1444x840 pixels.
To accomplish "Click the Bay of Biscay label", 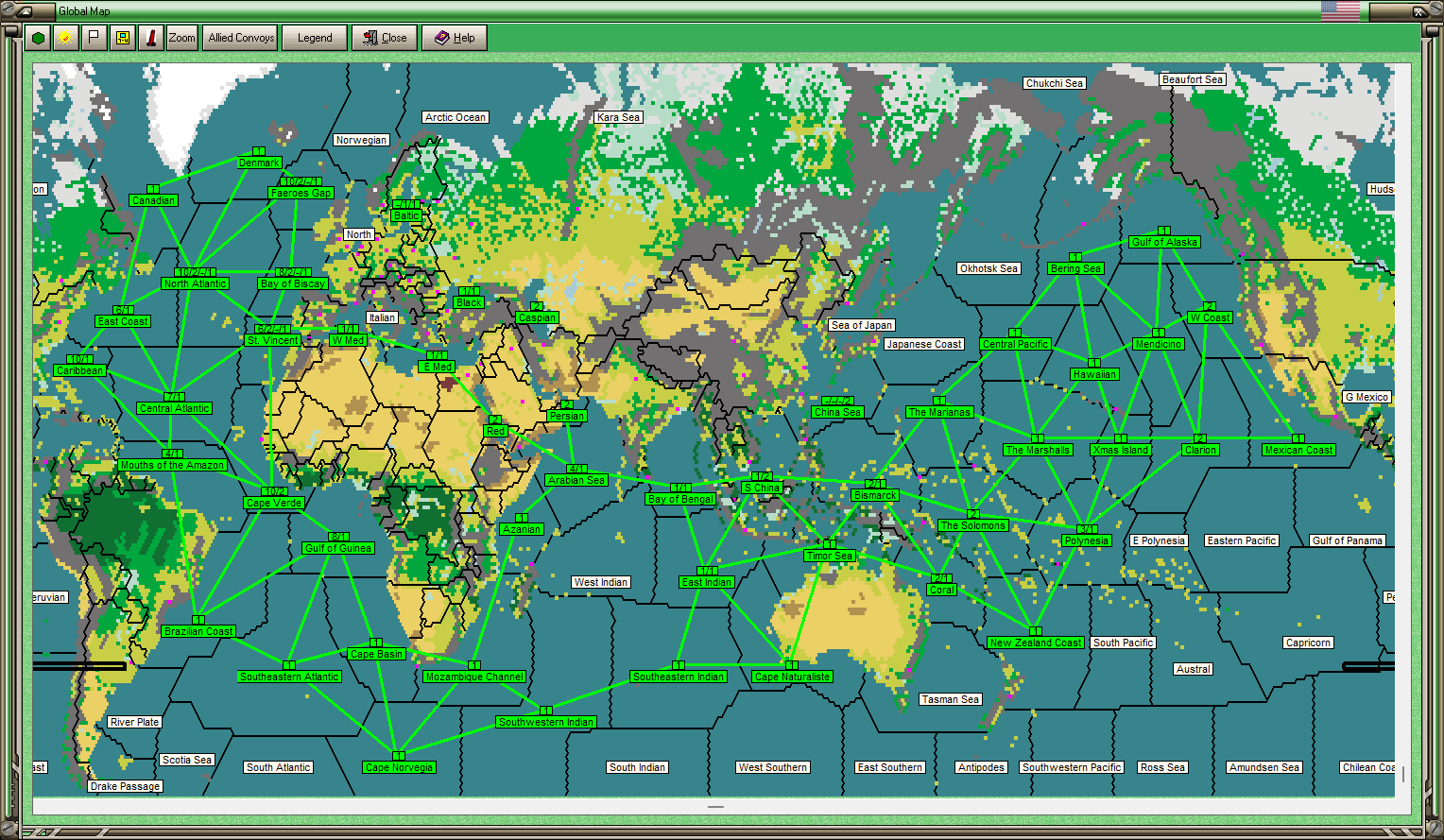I will click(x=293, y=283).
